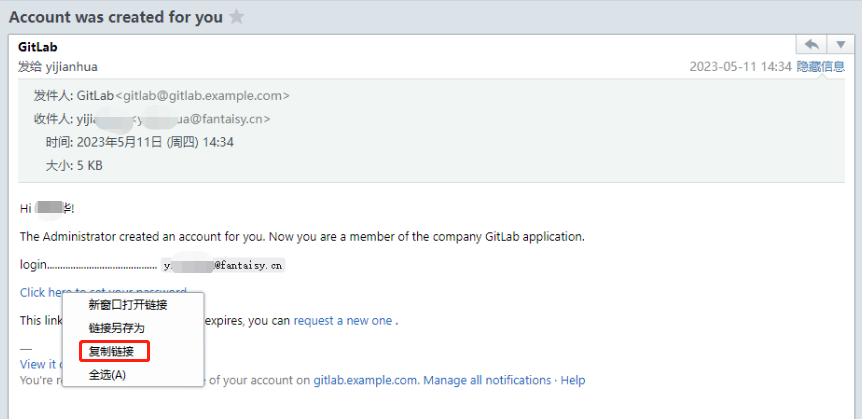The height and width of the screenshot is (419, 862).
Task: Click 复制链接 to copy the link
Action: [112, 351]
